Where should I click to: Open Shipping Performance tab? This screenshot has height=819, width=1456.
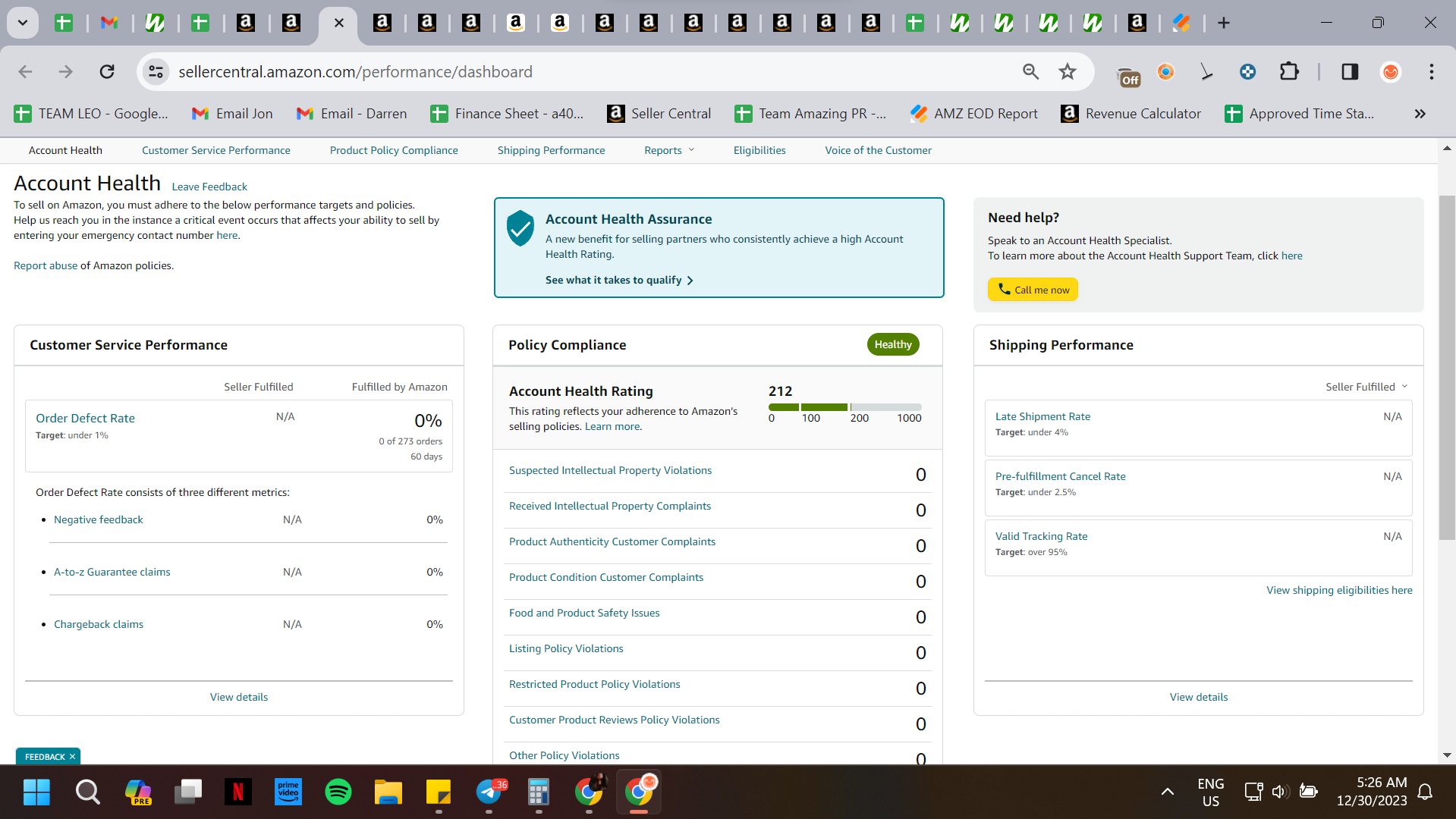(552, 150)
